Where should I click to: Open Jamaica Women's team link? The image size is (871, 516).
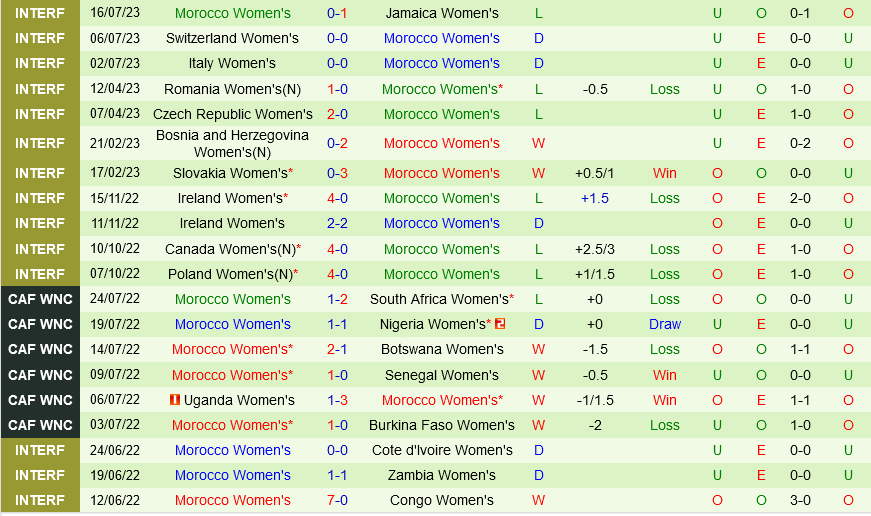[x=442, y=13]
